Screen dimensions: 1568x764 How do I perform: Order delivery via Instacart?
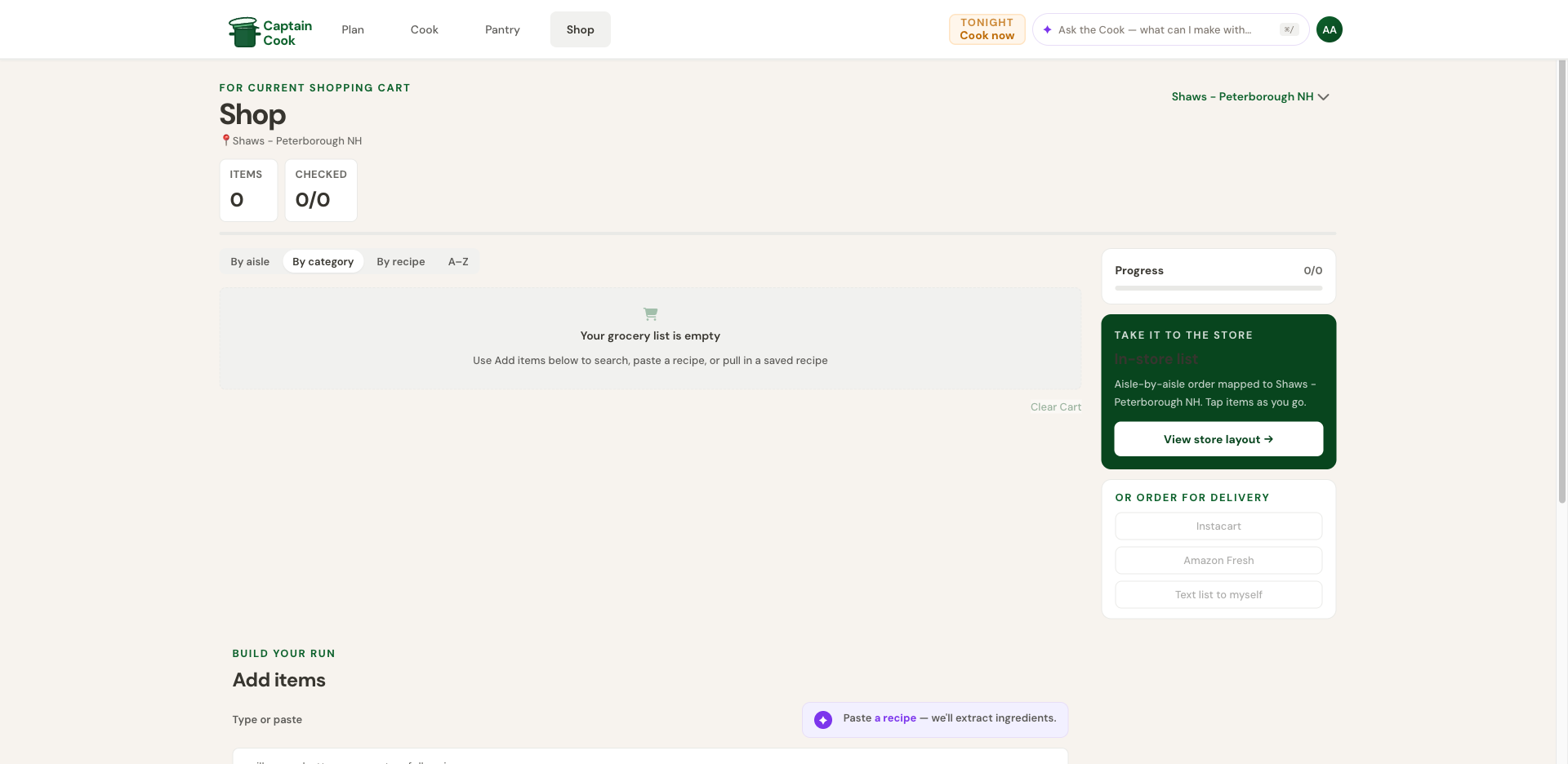1218,526
